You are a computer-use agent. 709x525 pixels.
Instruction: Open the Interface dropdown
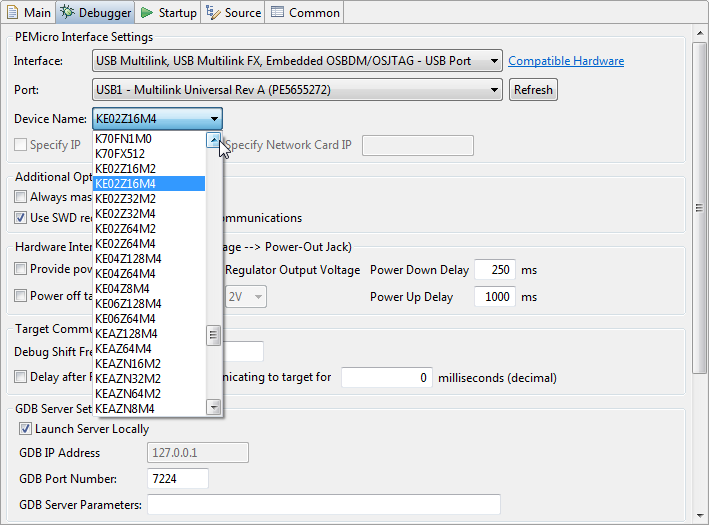[297, 61]
